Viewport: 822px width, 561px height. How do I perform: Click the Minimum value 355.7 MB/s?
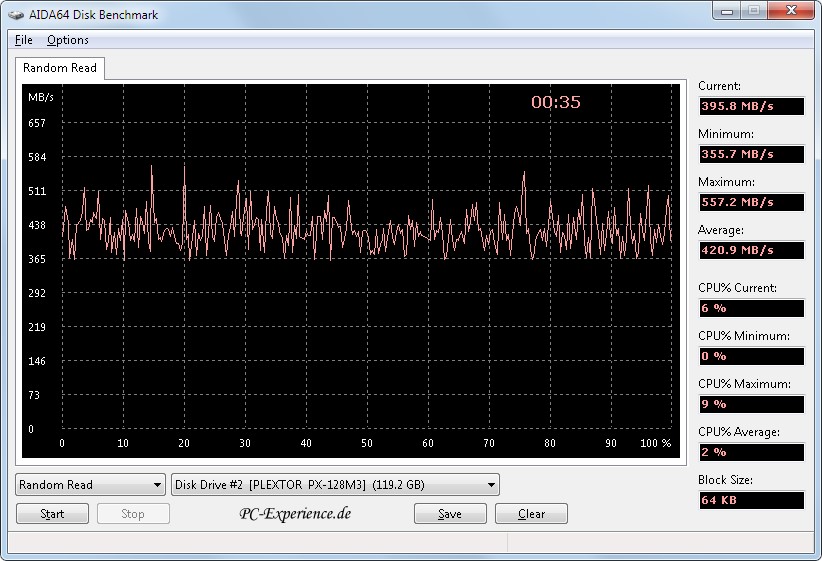[751, 154]
